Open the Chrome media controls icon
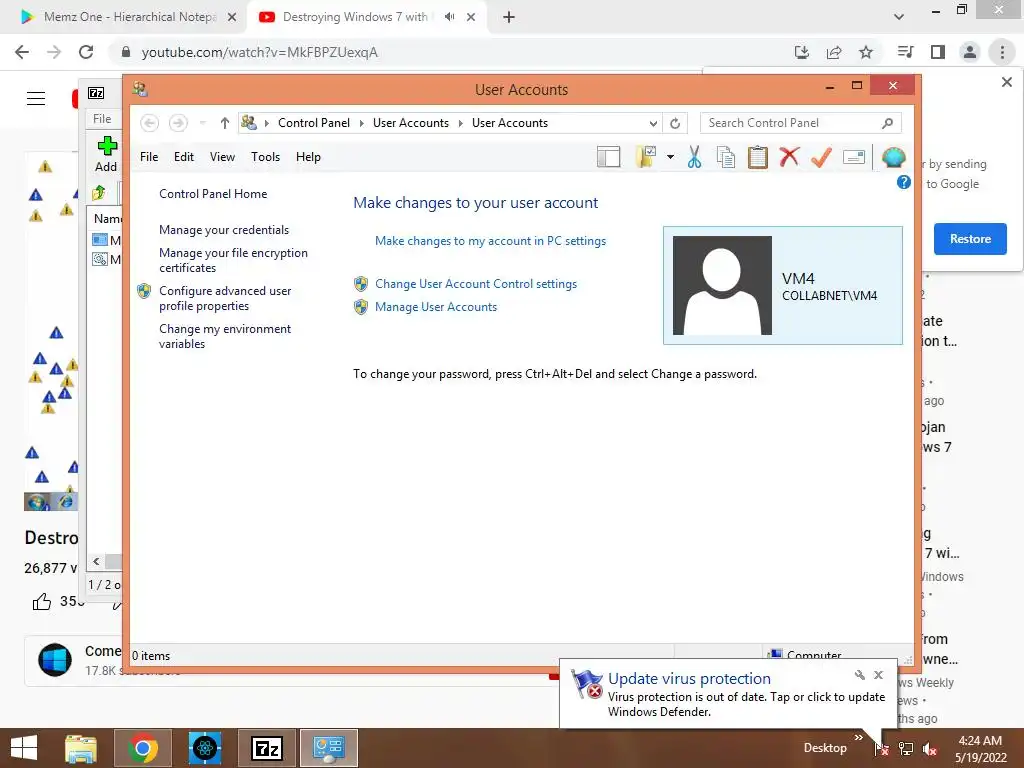Screen dimensions: 1024x768 (905, 52)
